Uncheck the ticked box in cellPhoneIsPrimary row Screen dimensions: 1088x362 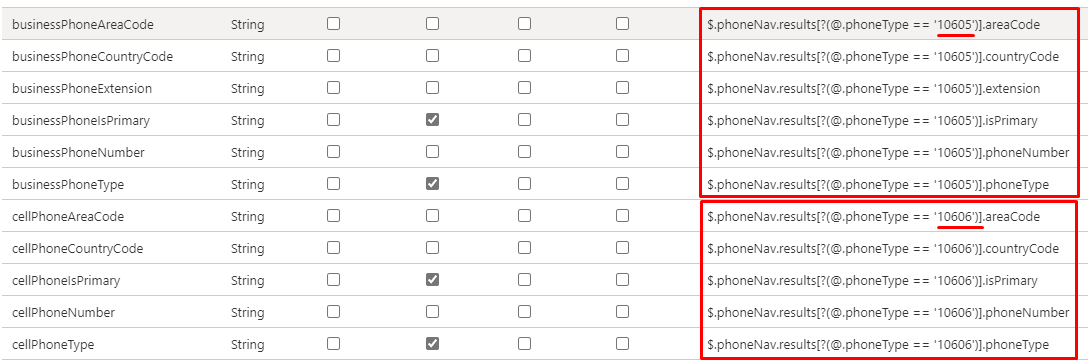coord(432,280)
